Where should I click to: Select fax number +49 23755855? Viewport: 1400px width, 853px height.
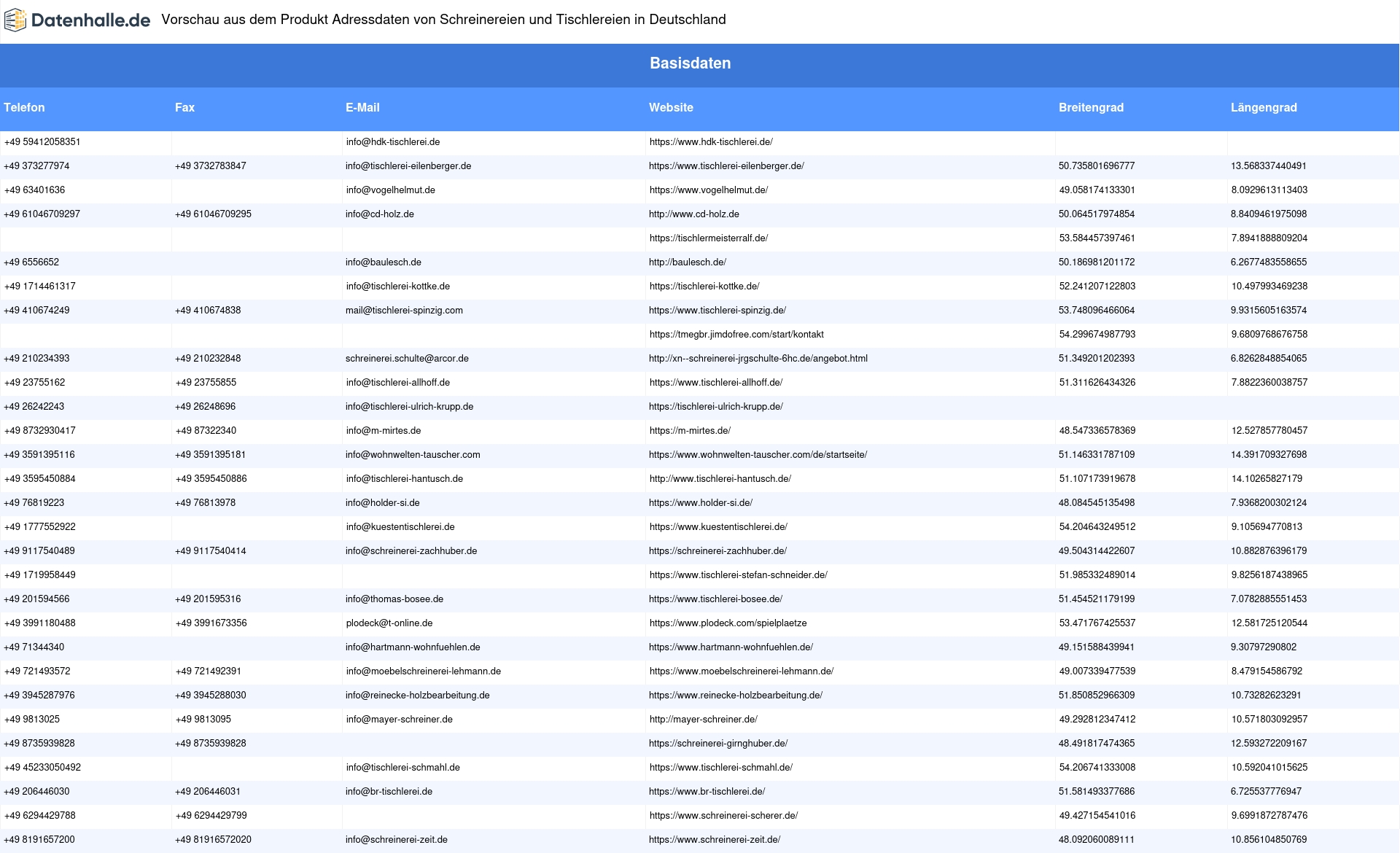(206, 383)
